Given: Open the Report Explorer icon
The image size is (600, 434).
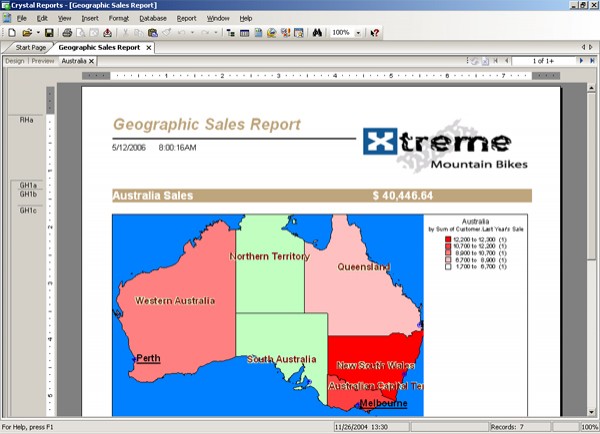Looking at the screenshot, I should tap(258, 33).
